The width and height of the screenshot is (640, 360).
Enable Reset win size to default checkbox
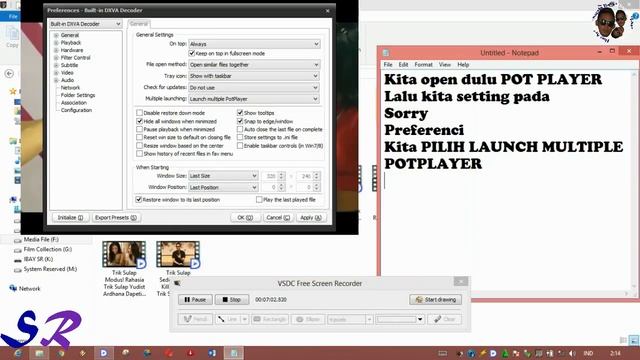tap(140, 138)
